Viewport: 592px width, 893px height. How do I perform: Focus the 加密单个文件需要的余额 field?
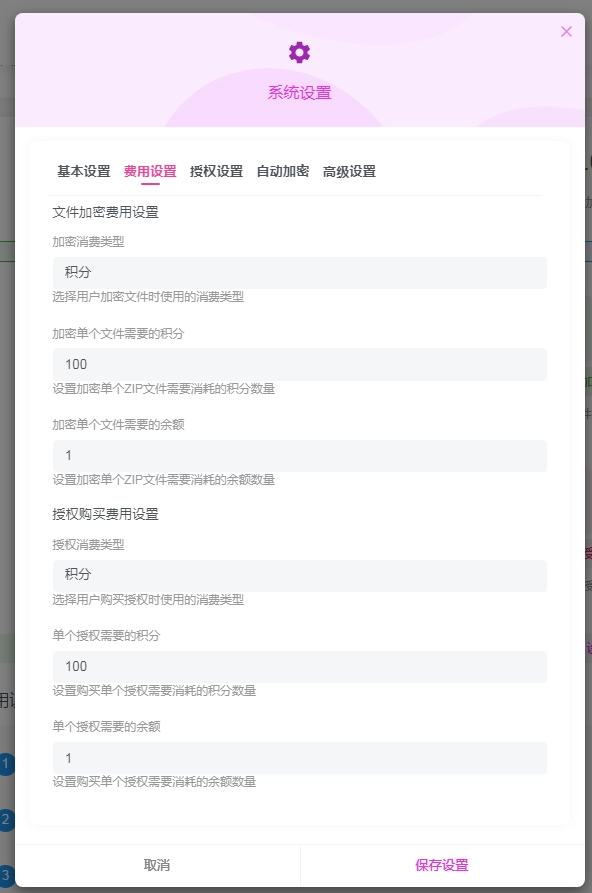[x=300, y=456]
